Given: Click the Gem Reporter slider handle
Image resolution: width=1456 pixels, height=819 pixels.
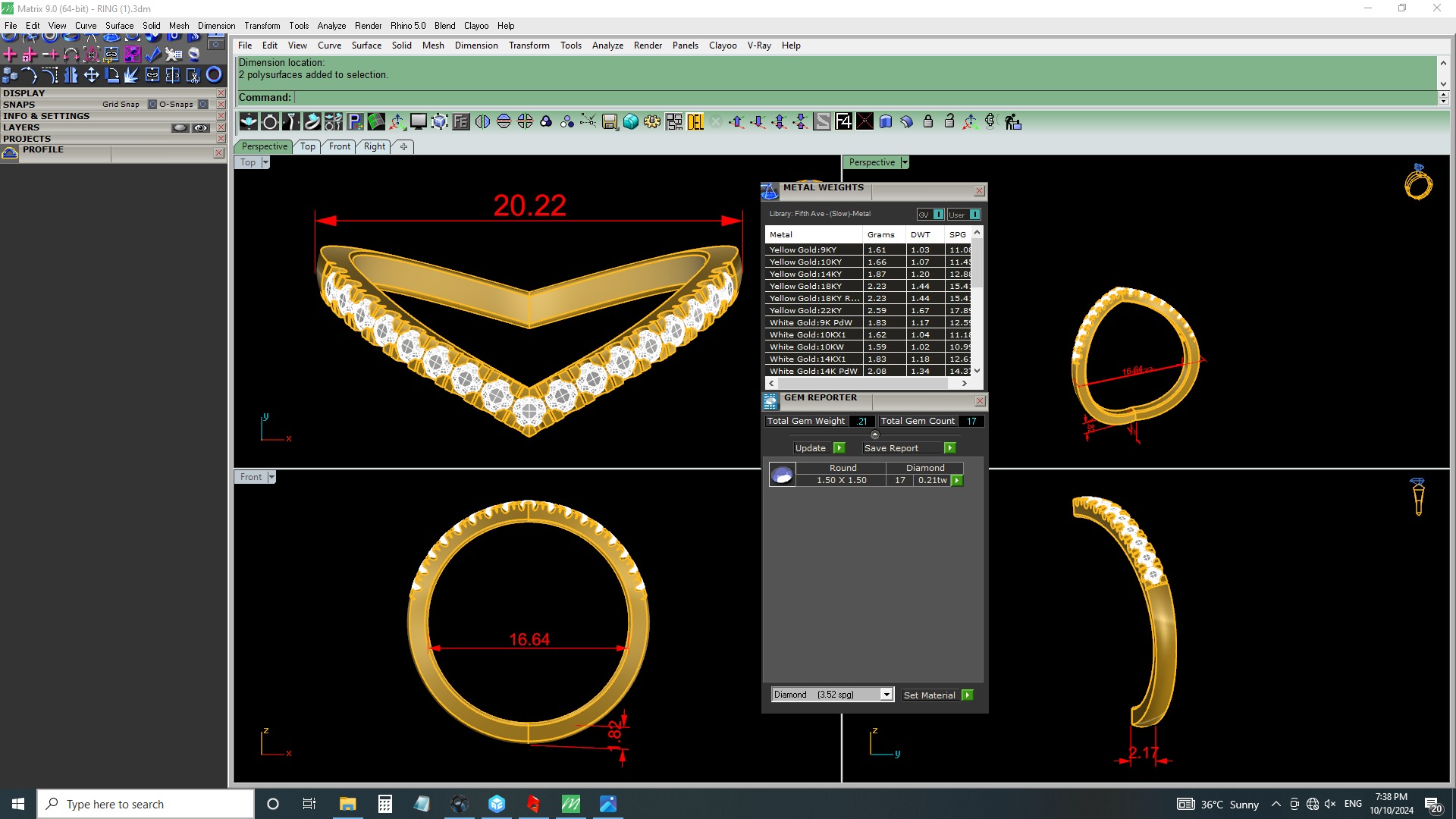Looking at the screenshot, I should point(875,435).
